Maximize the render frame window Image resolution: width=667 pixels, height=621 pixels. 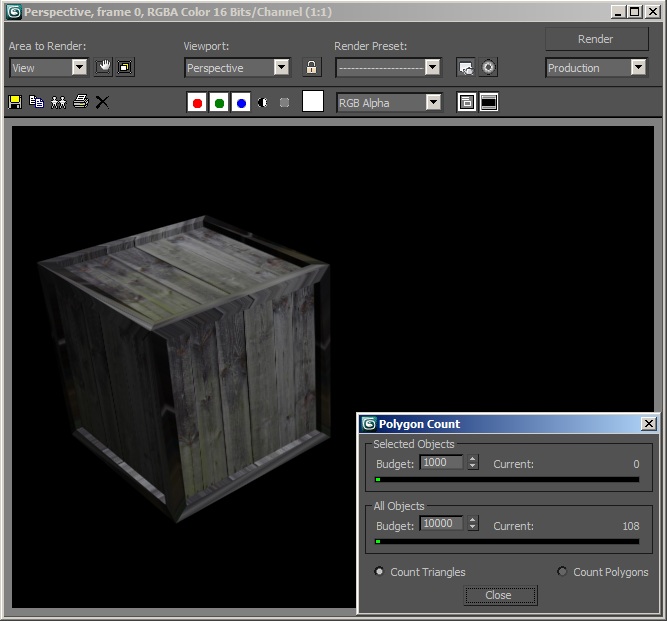[634, 11]
